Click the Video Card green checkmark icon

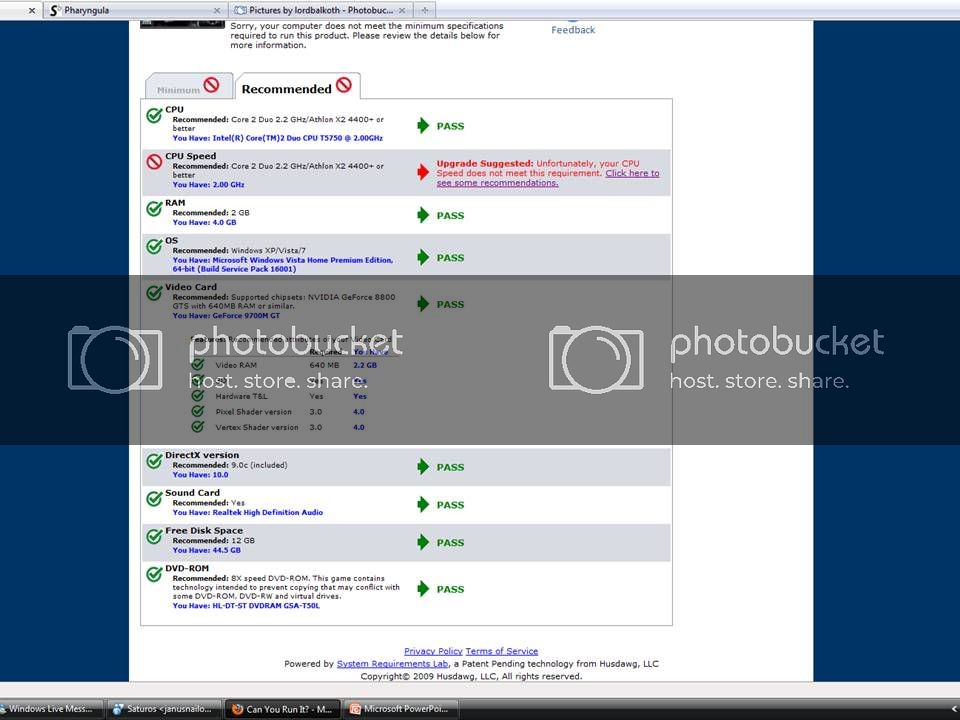tap(154, 293)
